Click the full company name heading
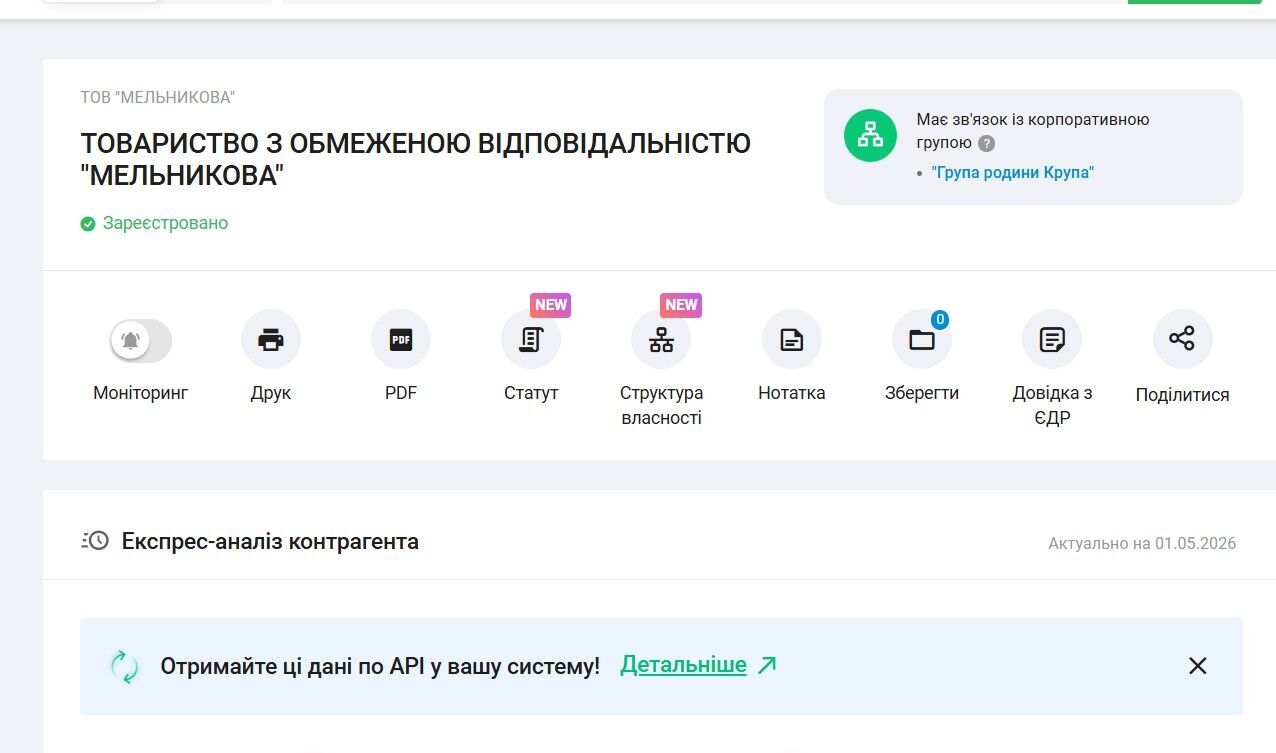Screen dimensions: 1276x753 point(416,159)
